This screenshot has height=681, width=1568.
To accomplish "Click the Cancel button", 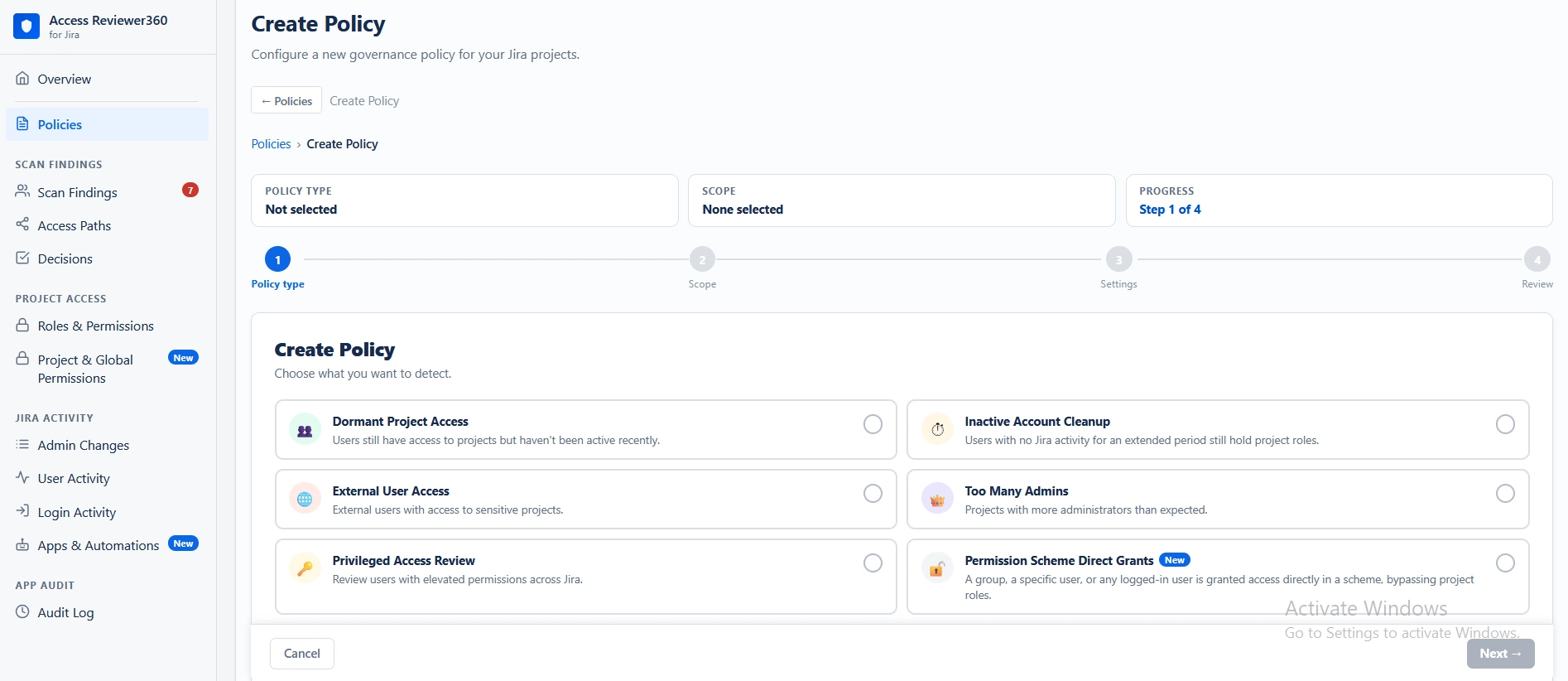I will tap(302, 653).
